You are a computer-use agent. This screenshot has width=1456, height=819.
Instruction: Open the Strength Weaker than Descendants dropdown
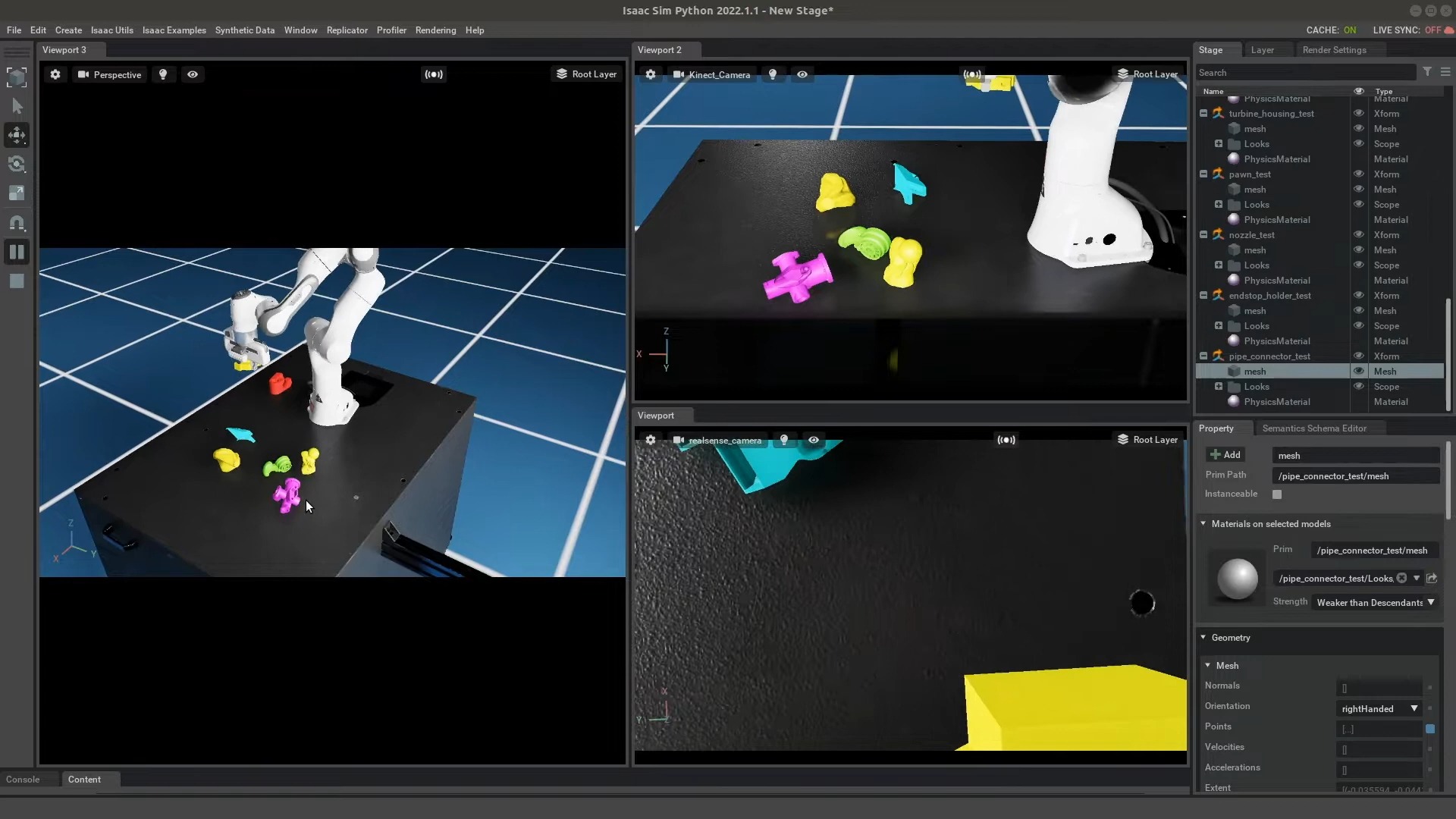(x=1375, y=603)
